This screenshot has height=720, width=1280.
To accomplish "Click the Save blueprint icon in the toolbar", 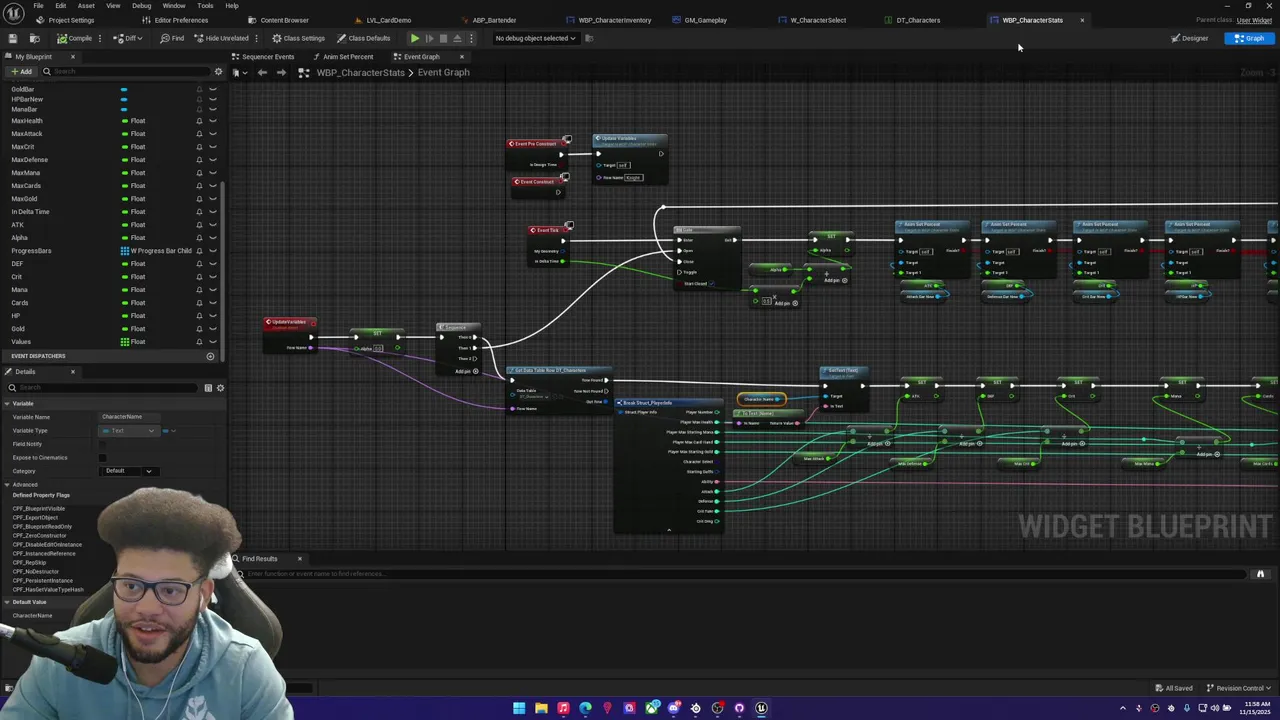I will [13, 38].
